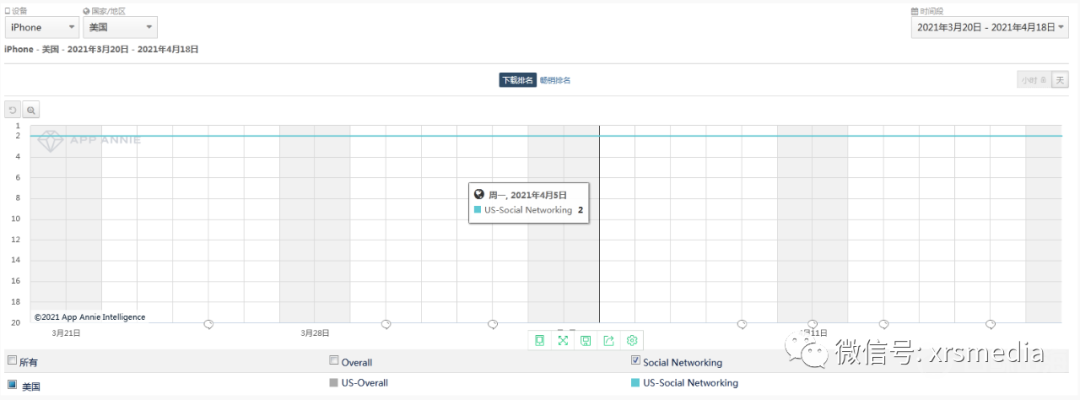Click the save image icon in chart toolbar

pyautogui.click(x=586, y=341)
